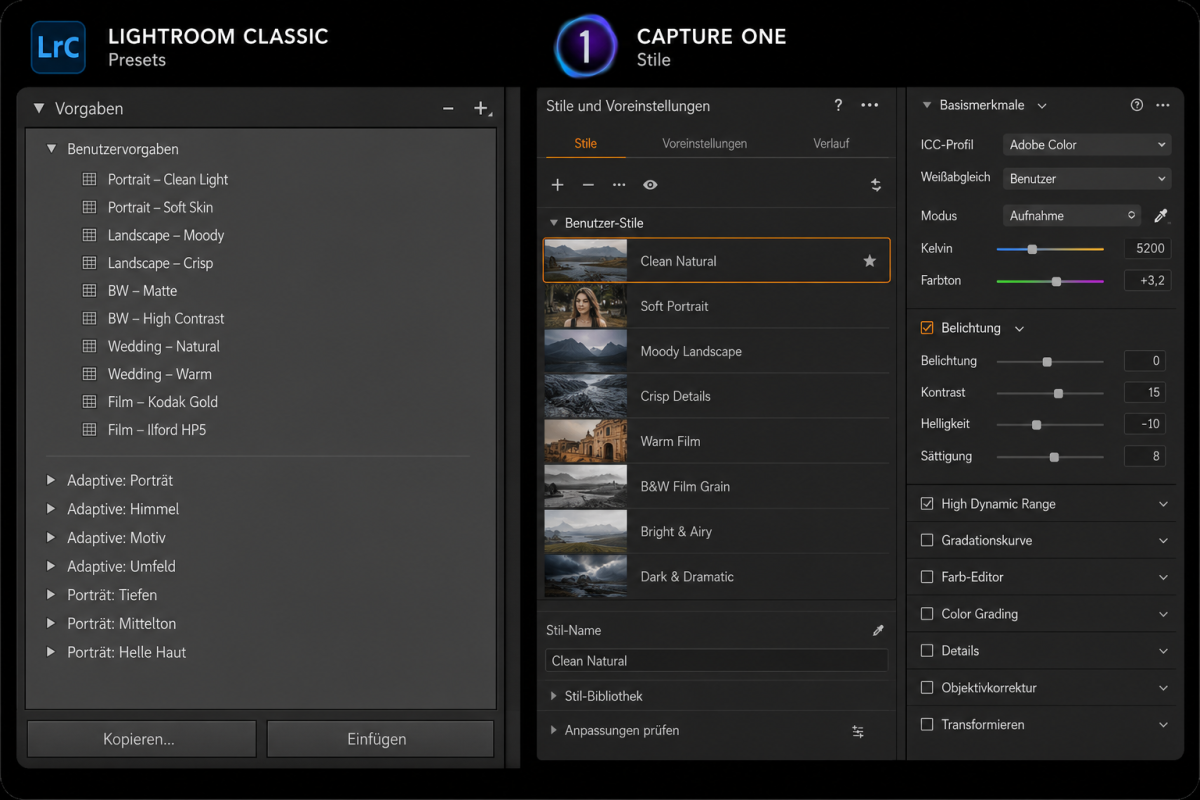
Task: Pick white balance with the eyedropper icon
Action: pyautogui.click(x=1161, y=215)
